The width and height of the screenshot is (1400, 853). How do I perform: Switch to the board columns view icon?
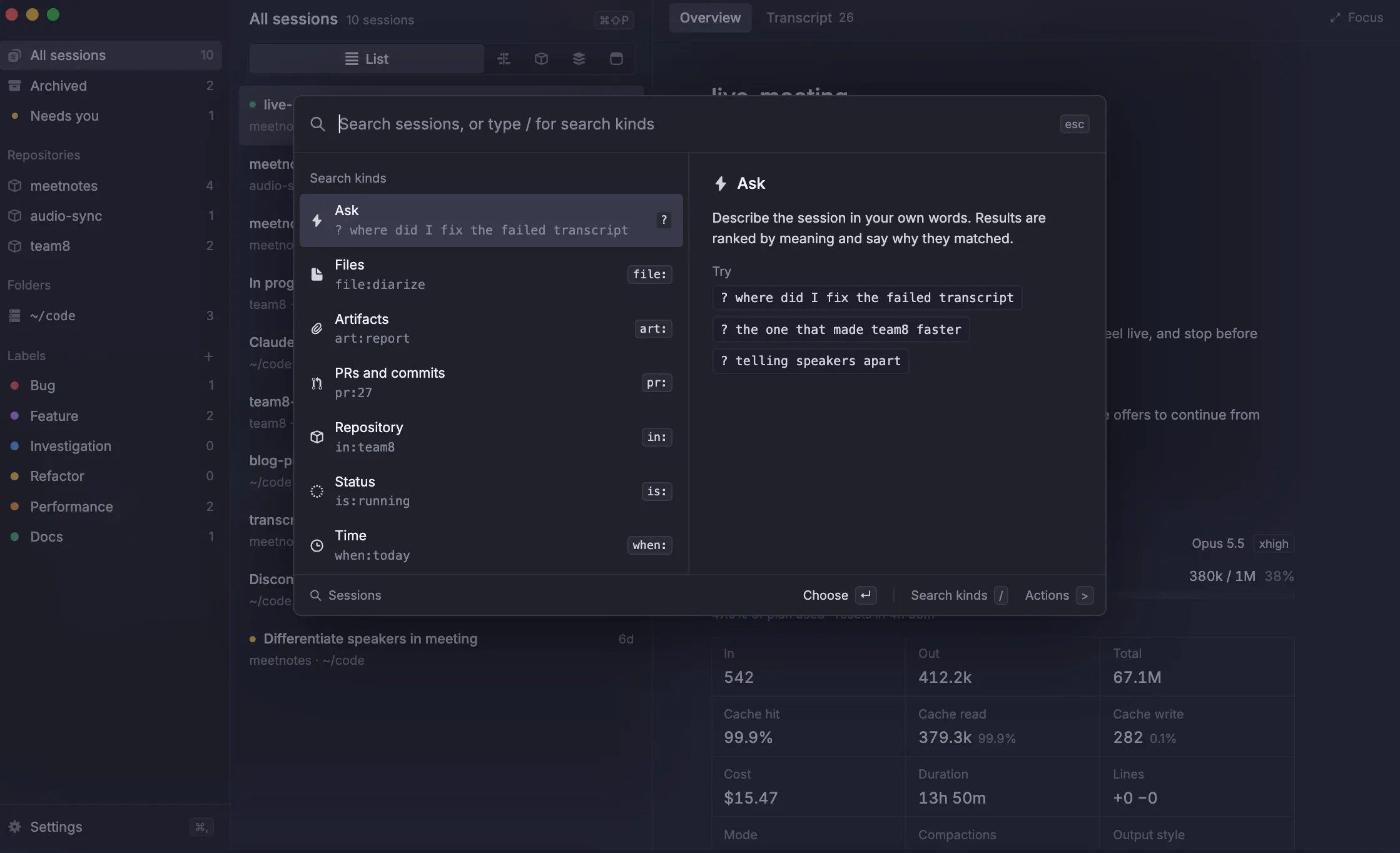[504, 59]
